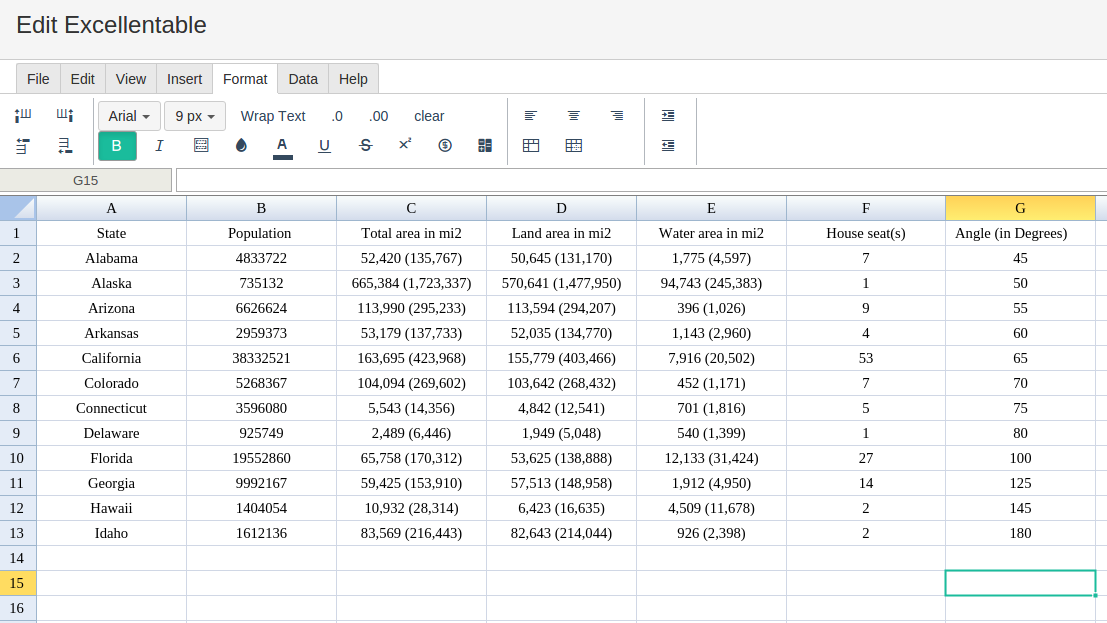Click the insert row above icon

pyautogui.click(x=23, y=146)
